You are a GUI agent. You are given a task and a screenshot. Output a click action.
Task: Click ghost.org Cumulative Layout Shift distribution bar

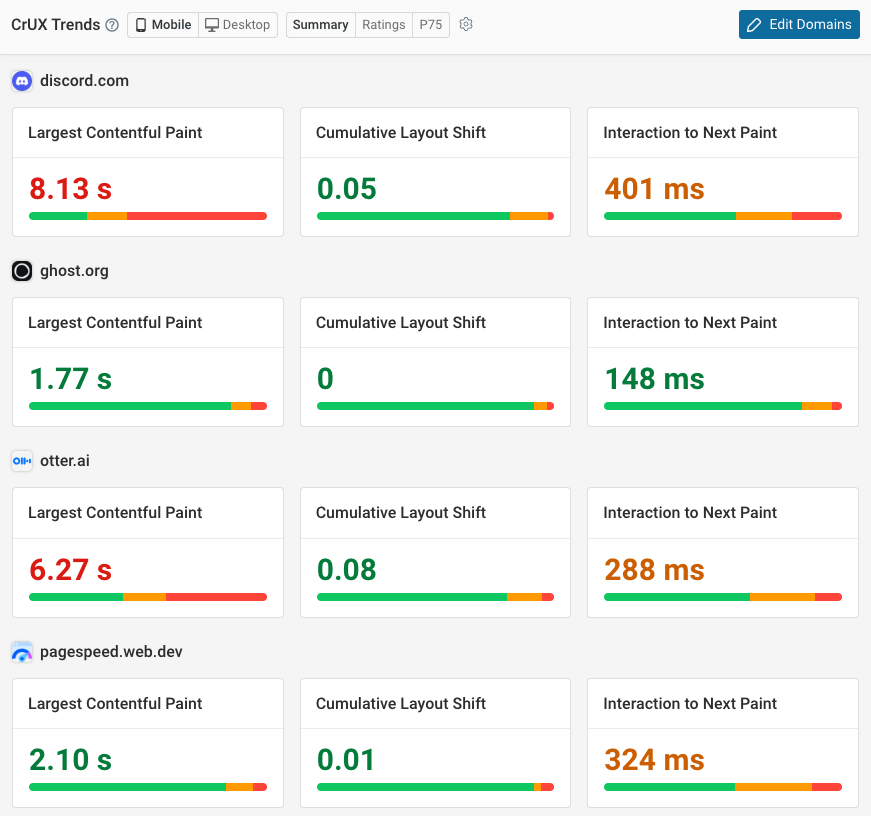pyautogui.click(x=435, y=406)
